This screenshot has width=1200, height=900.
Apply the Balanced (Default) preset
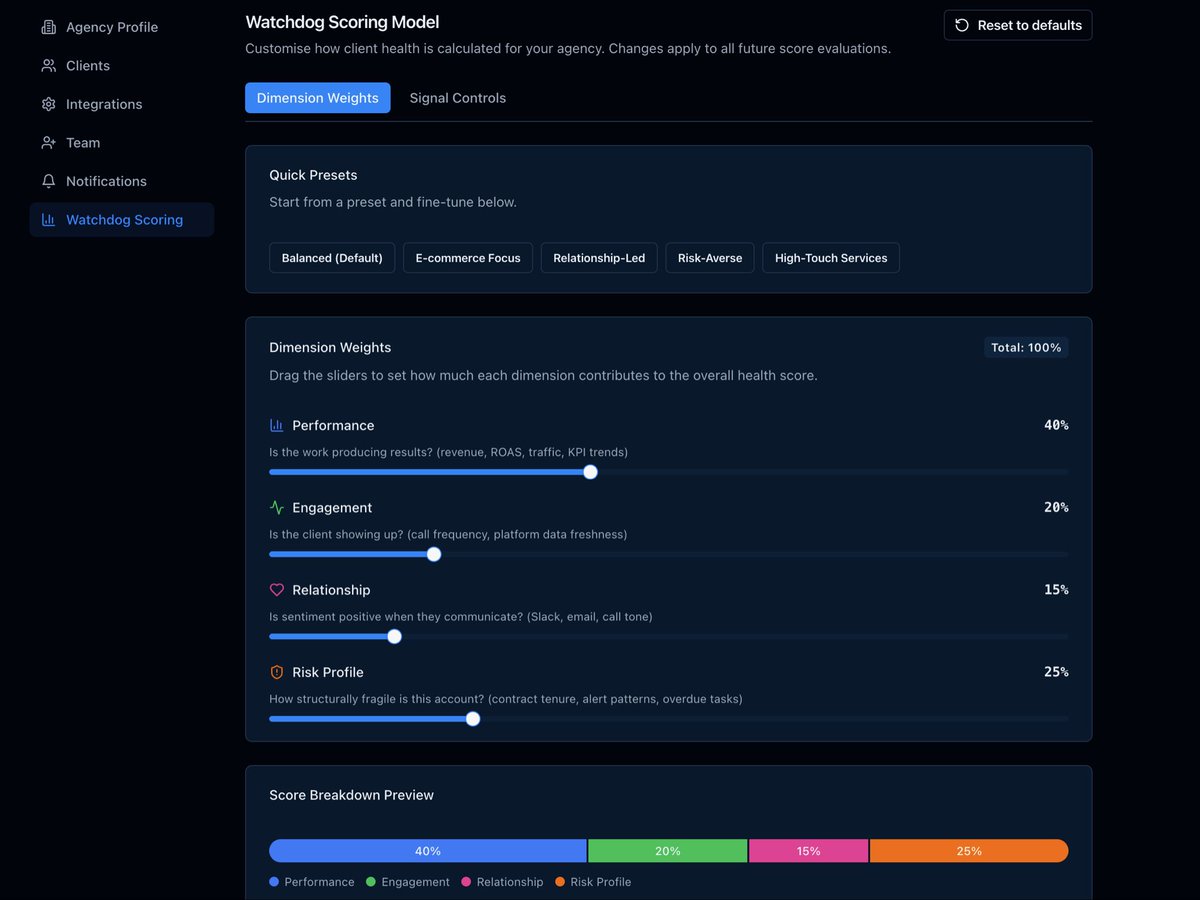click(332, 258)
